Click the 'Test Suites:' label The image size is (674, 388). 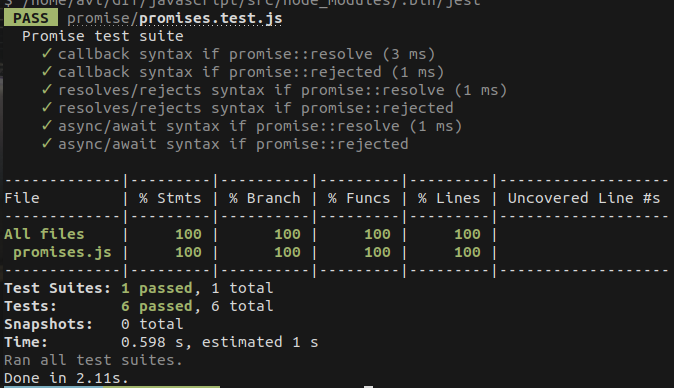58,288
